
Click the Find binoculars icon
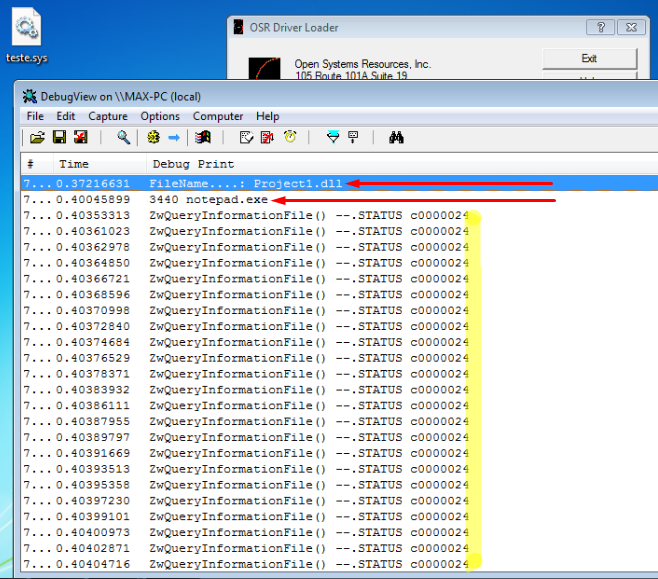pyautogui.click(x=396, y=138)
